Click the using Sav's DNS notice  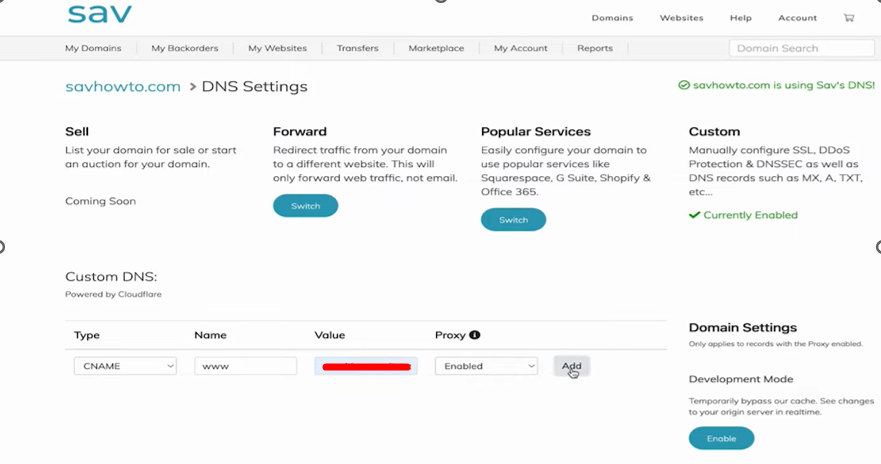click(x=776, y=85)
